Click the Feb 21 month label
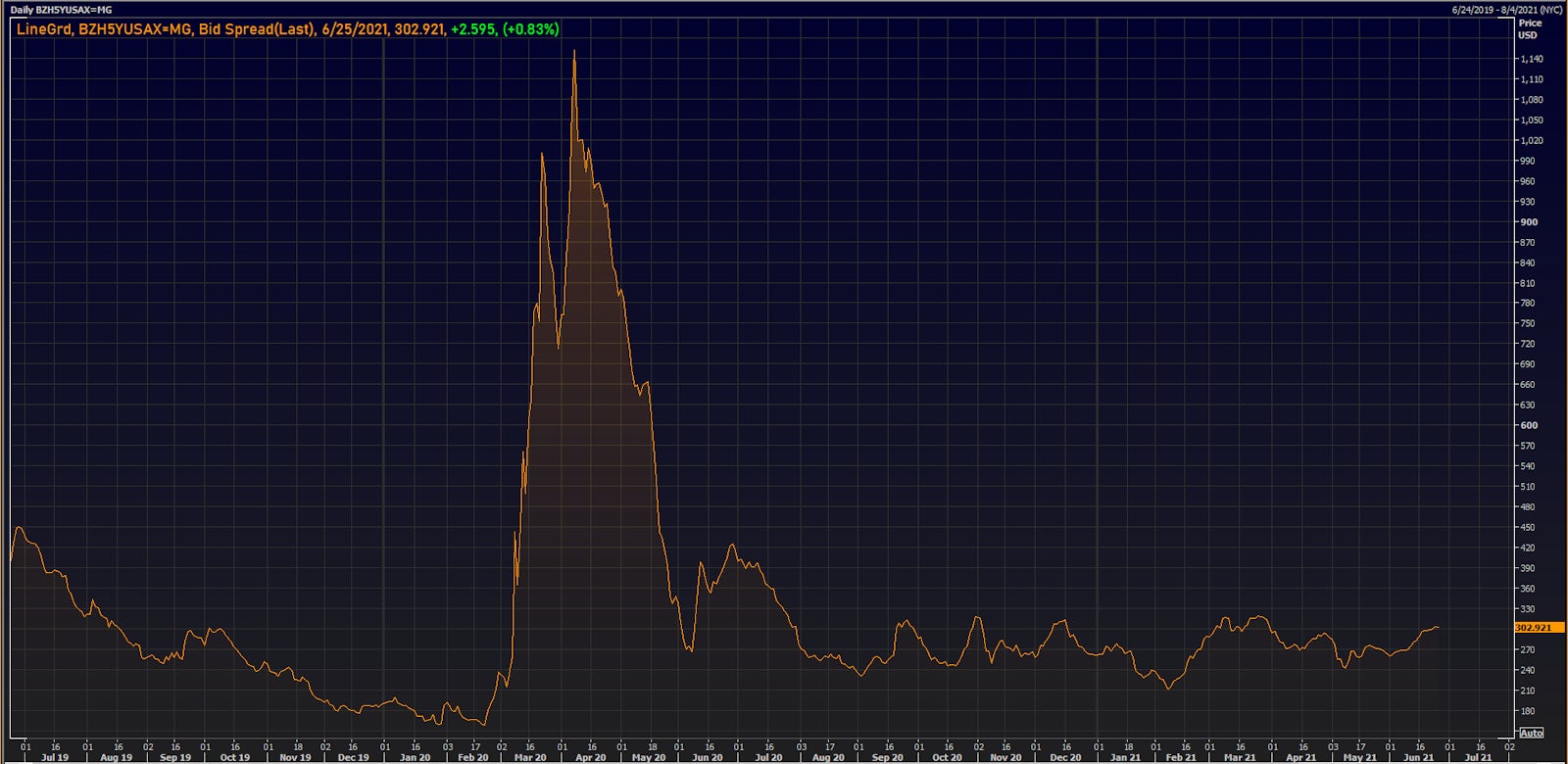 pos(1181,757)
